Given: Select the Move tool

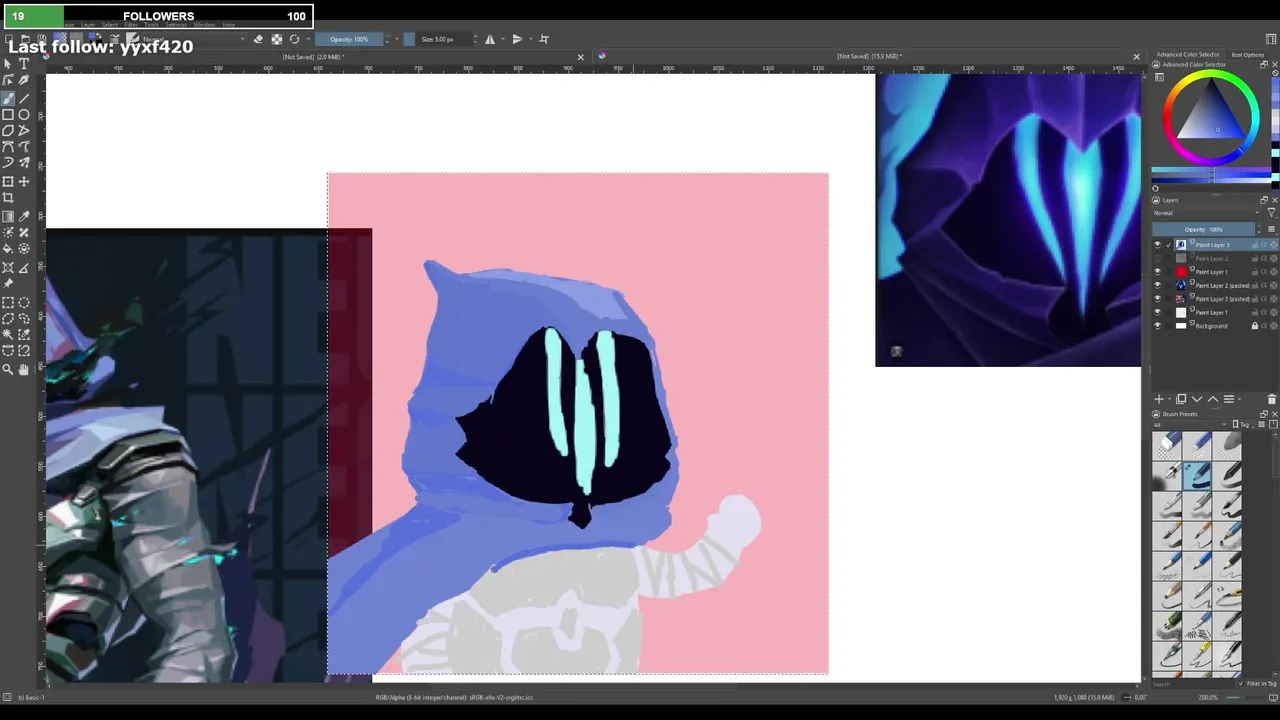Looking at the screenshot, I should pos(24,181).
